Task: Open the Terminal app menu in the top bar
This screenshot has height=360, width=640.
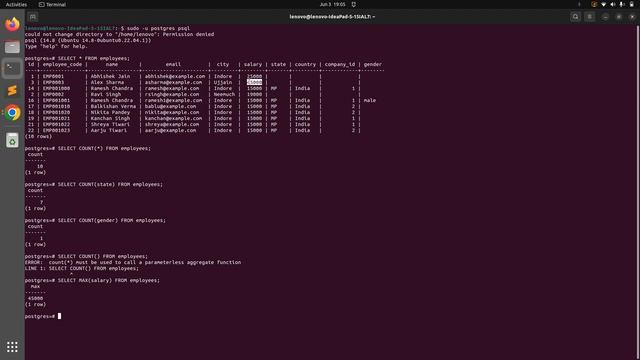Action: [52, 4]
